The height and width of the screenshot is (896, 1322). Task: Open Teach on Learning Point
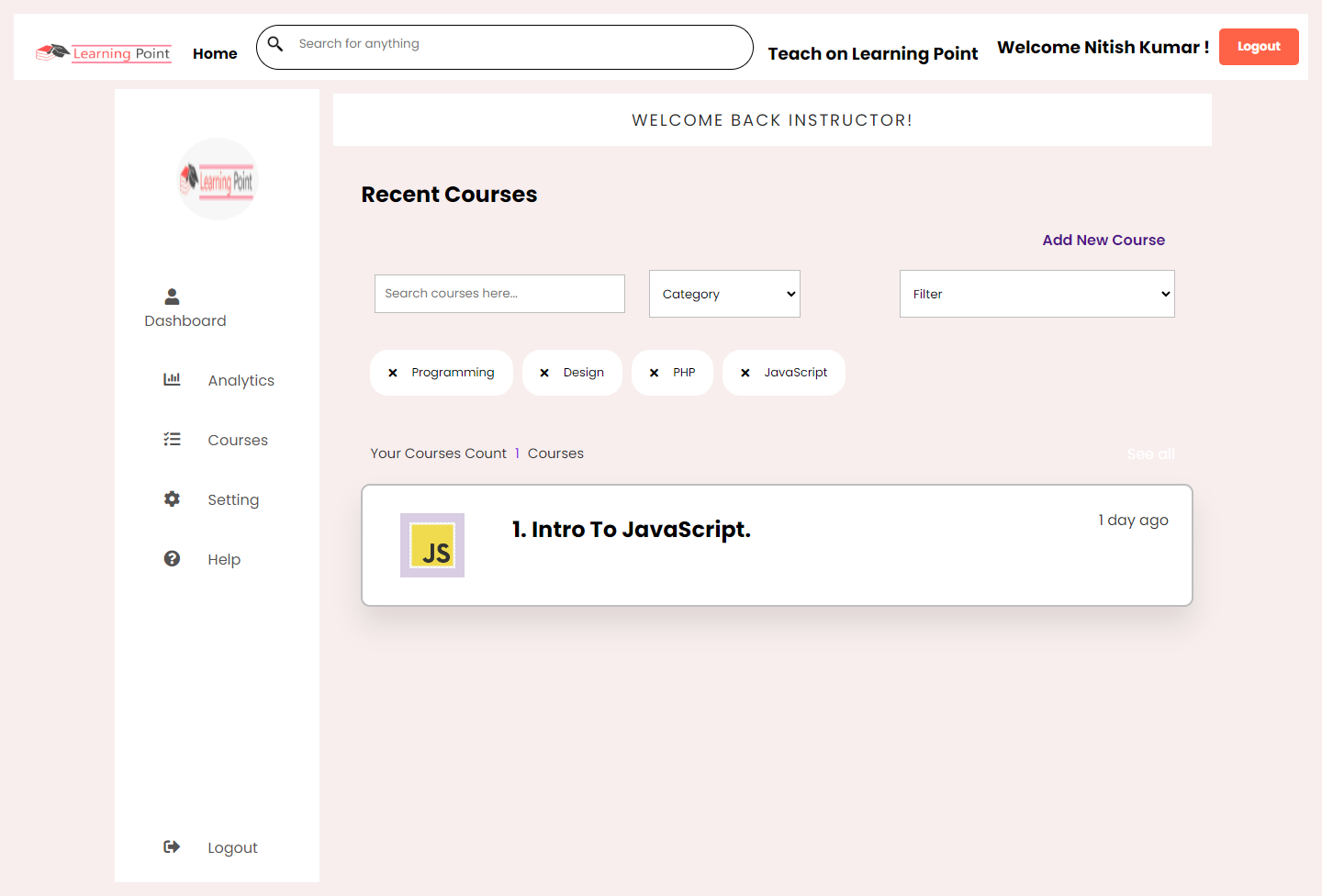tap(872, 53)
